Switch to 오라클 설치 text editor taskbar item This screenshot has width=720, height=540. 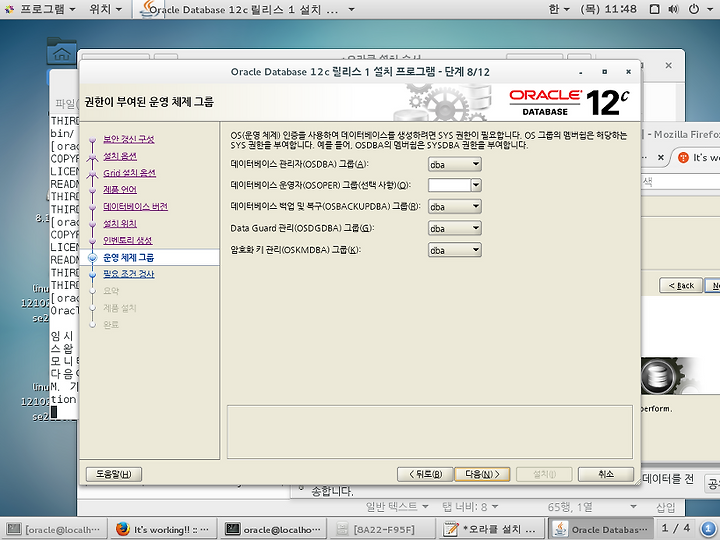click(490, 529)
